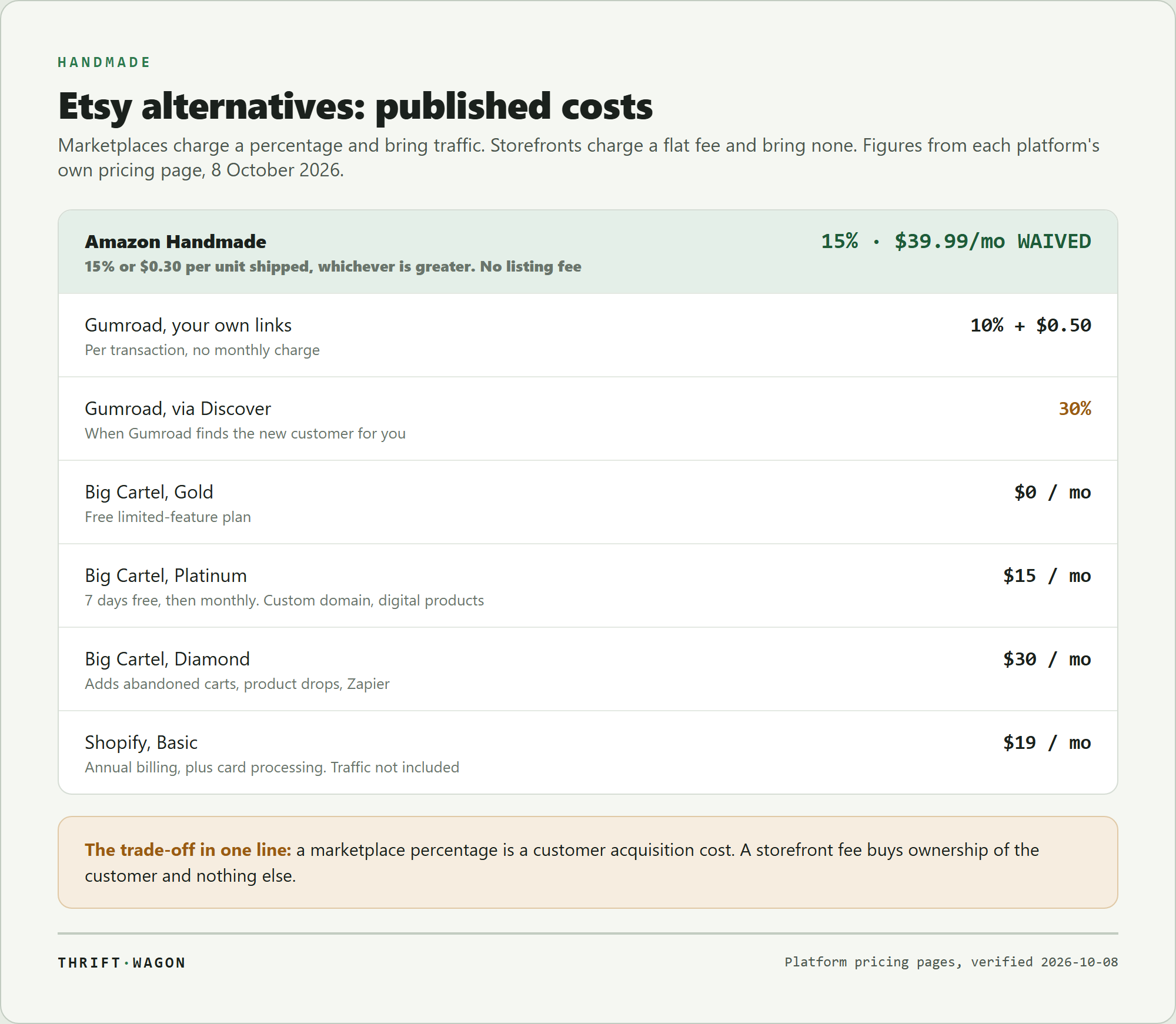
Task: Click the '$30 / mo' price
Action: click(x=1047, y=659)
